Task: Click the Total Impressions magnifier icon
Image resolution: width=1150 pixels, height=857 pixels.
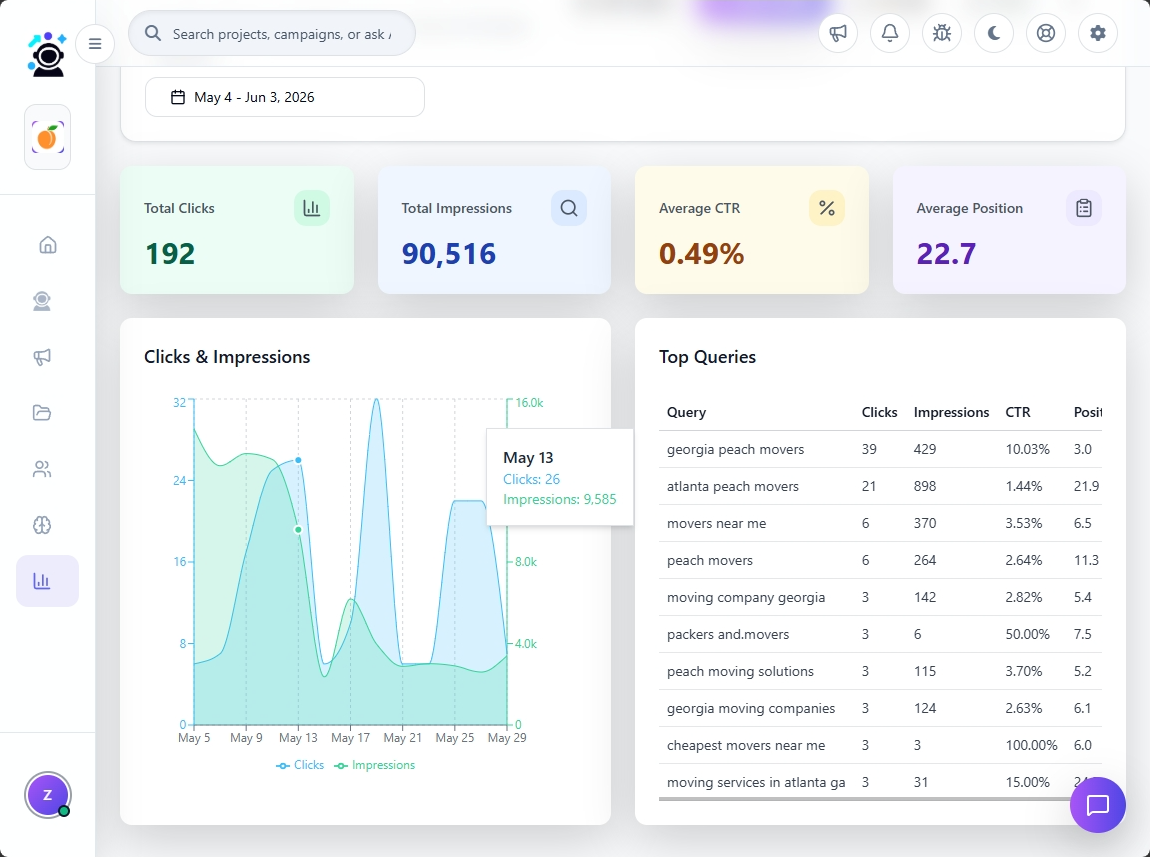Action: click(569, 208)
